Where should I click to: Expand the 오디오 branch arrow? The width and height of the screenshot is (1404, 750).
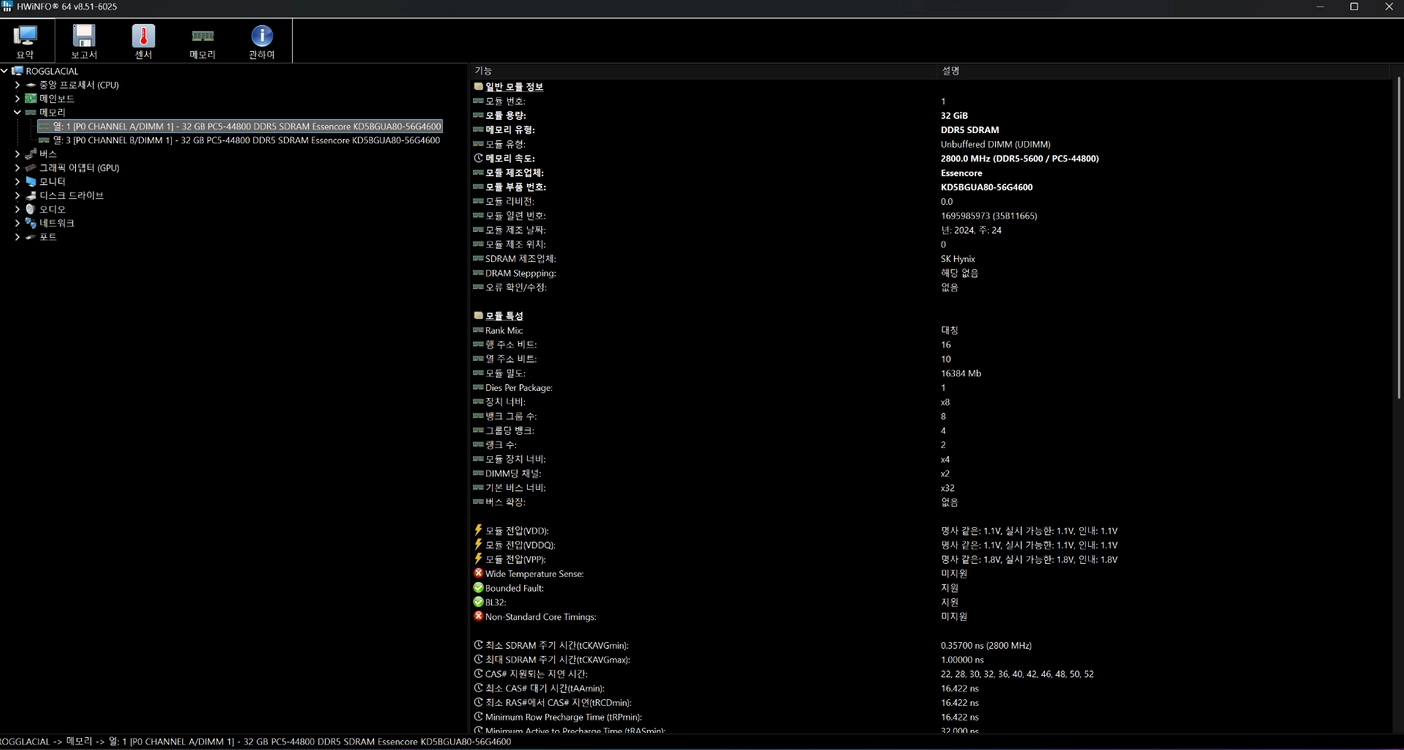coord(17,210)
